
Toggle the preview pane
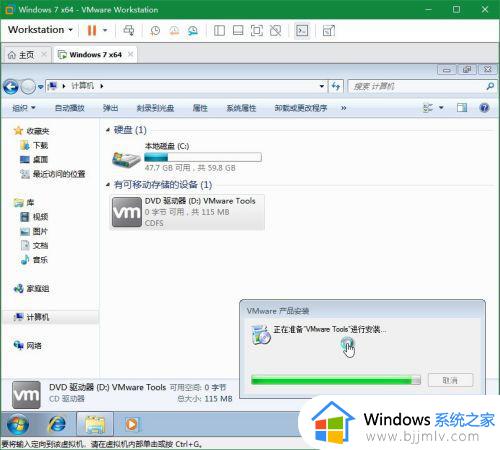(x=462, y=108)
